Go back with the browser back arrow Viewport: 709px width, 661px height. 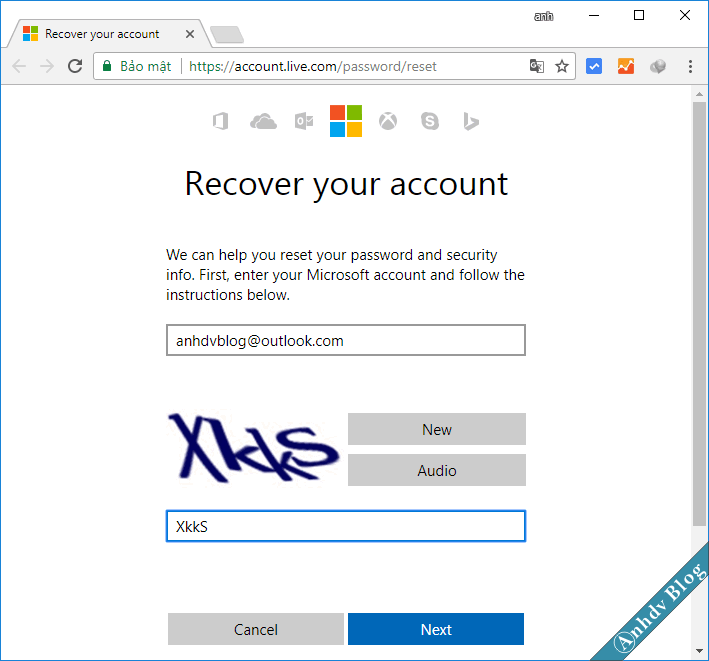(x=19, y=66)
